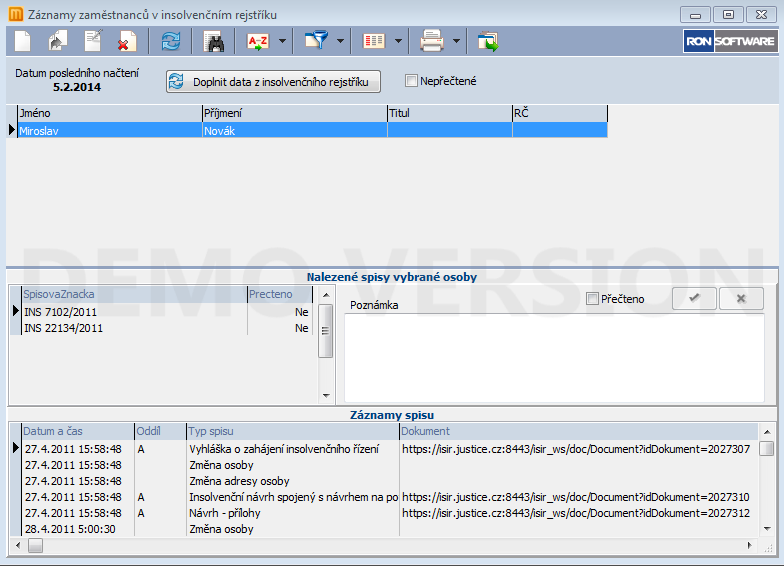The image size is (784, 566).
Task: Click the refresh arrows toolbar icon
Action: pyautogui.click(x=171, y=41)
